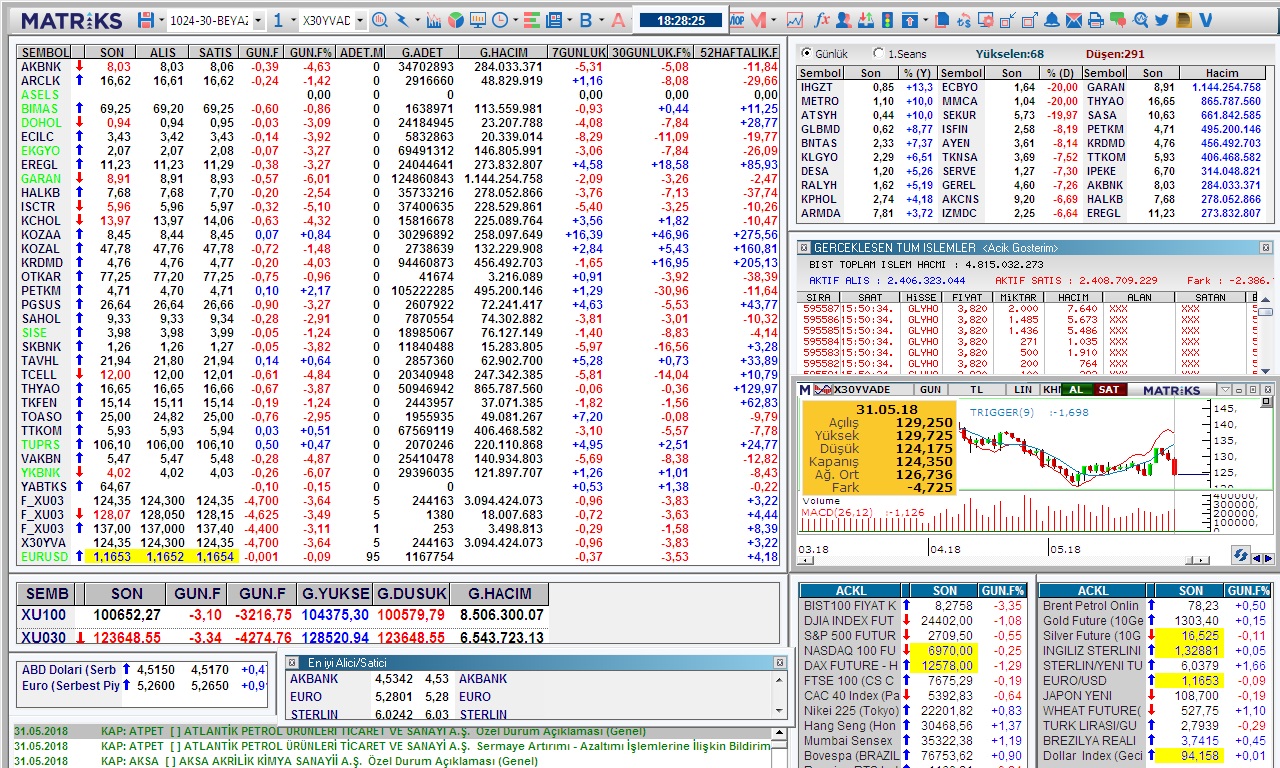Click the chart blue right arrow button
Screen dimensions: 1280x768
pos(1268,558)
